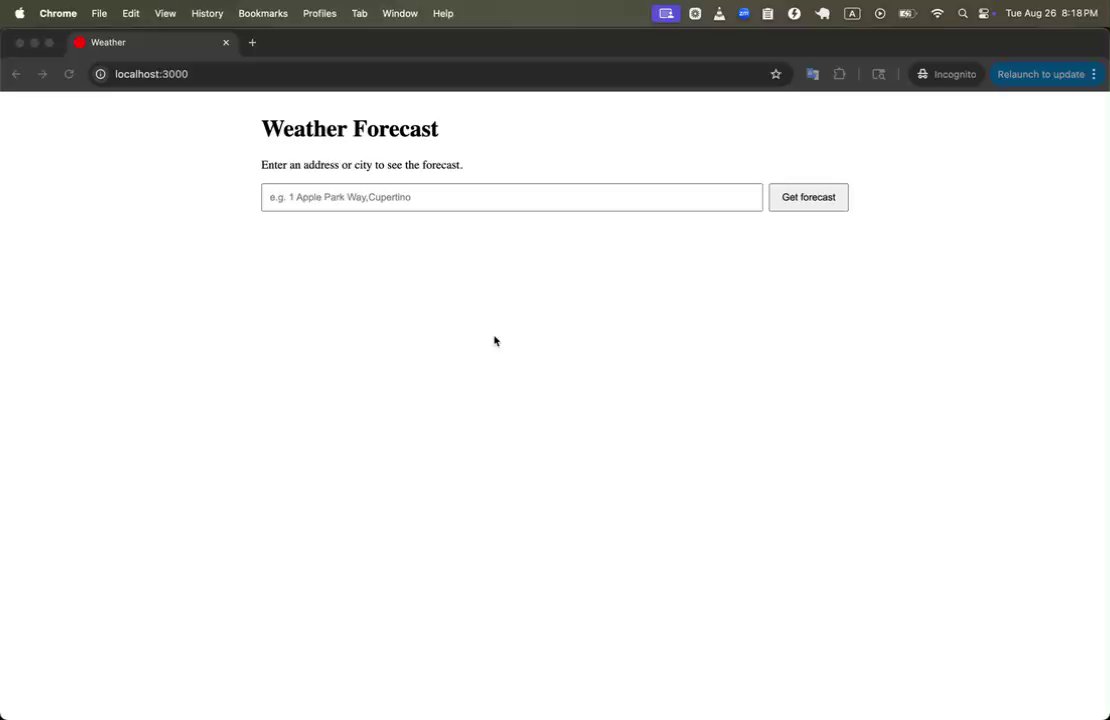Bookmark this page with star icon
The width and height of the screenshot is (1110, 720).
(x=776, y=74)
